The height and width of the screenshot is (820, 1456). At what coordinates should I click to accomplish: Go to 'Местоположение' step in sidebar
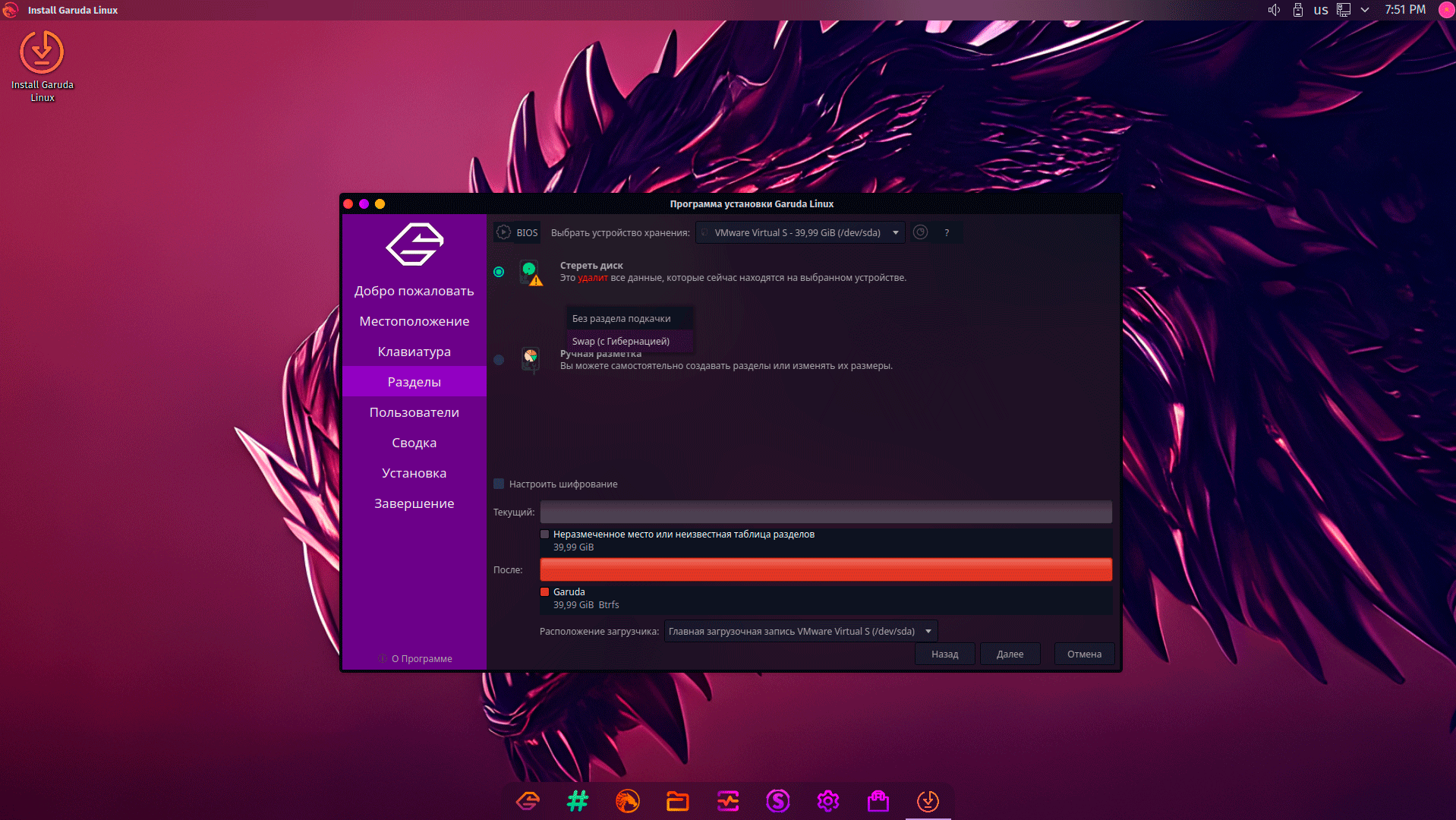tap(414, 321)
